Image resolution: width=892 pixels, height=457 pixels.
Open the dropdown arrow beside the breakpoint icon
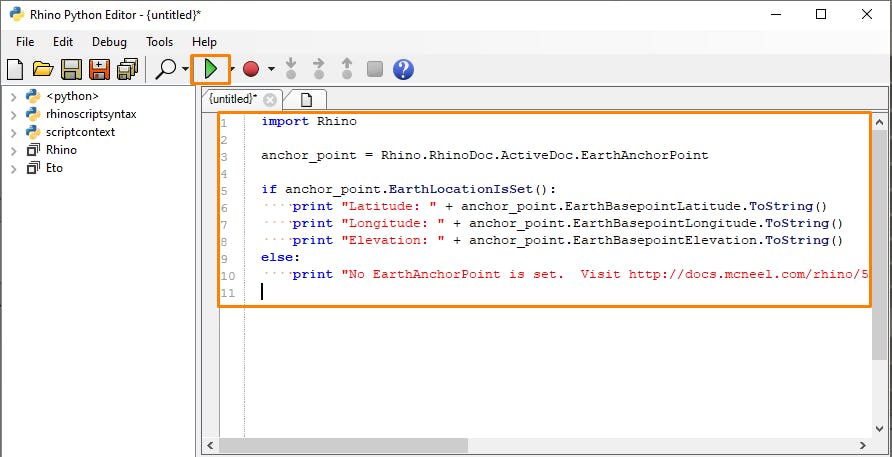tap(271, 69)
